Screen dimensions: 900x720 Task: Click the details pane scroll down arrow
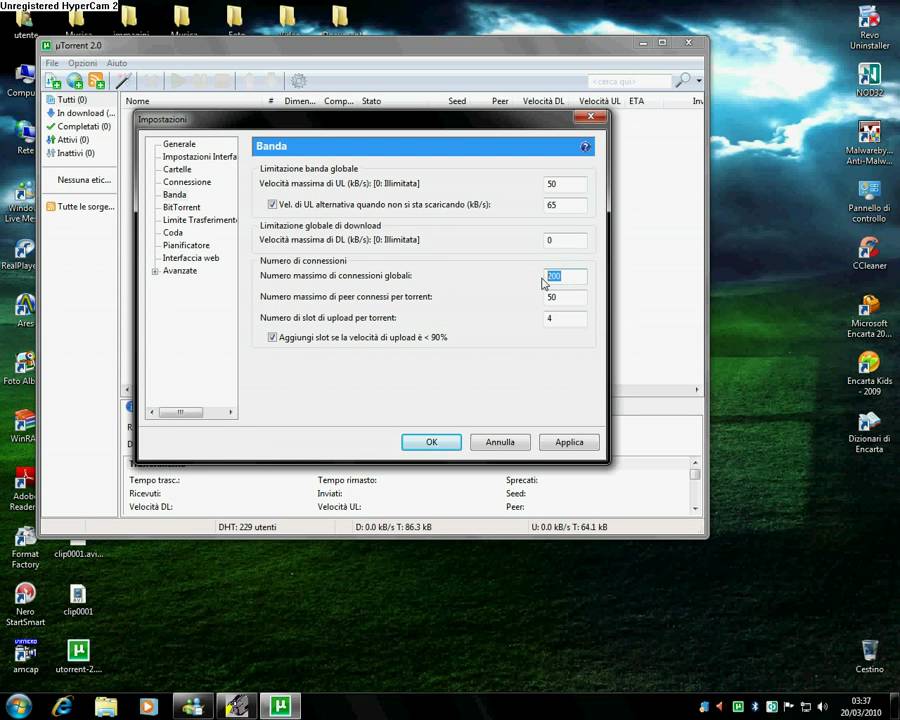coord(695,508)
